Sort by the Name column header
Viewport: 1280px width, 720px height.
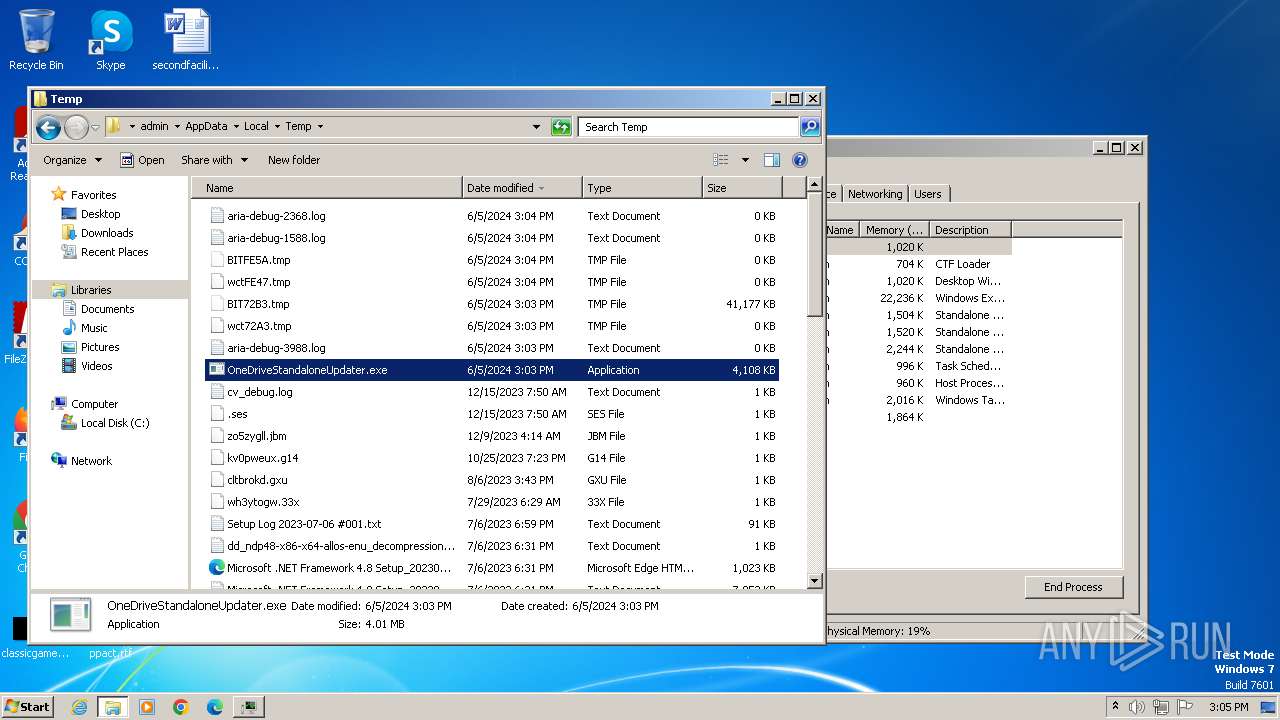pyautogui.click(x=328, y=188)
